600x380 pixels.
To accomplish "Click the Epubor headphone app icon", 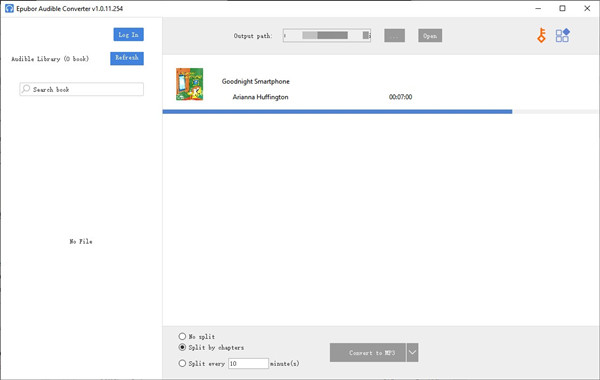I will pos(9,8).
